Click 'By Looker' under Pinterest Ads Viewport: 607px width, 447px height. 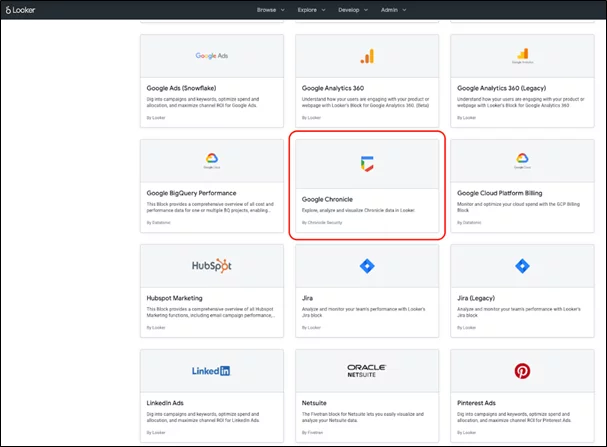466,433
